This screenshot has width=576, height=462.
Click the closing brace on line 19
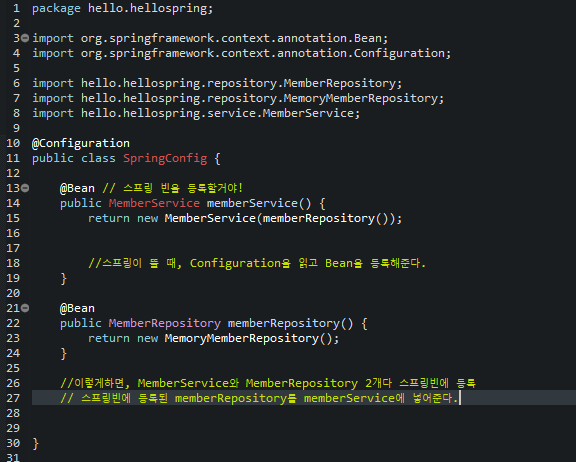pyautogui.click(x=64, y=279)
